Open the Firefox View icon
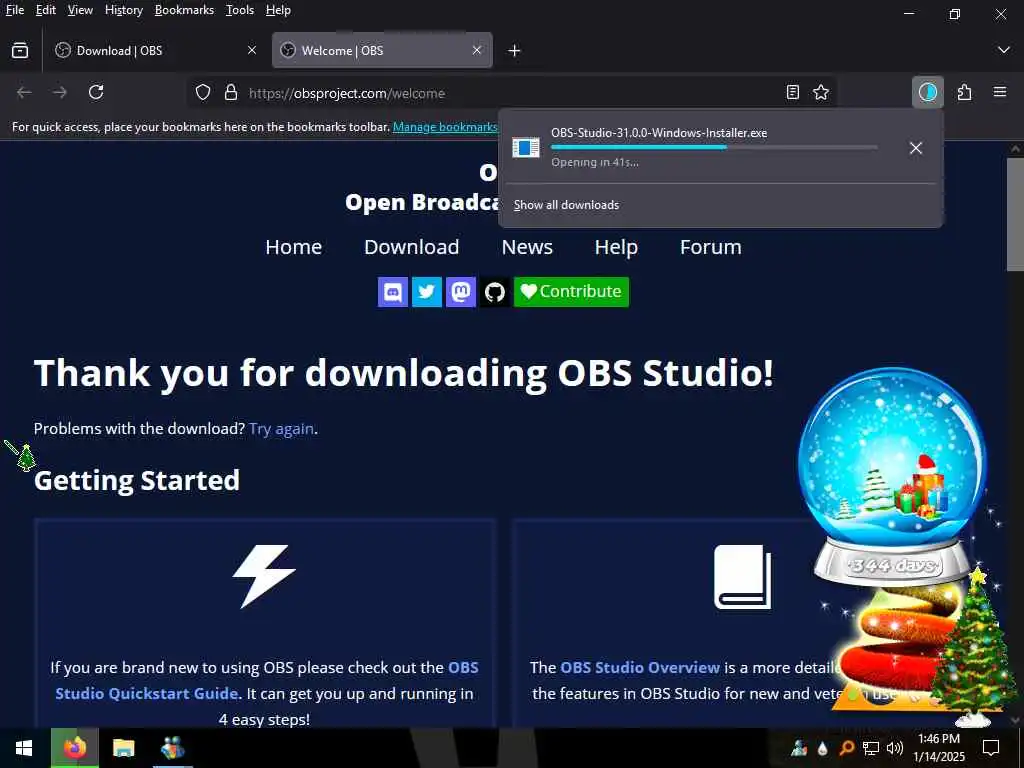The image size is (1024, 768). click(20, 50)
